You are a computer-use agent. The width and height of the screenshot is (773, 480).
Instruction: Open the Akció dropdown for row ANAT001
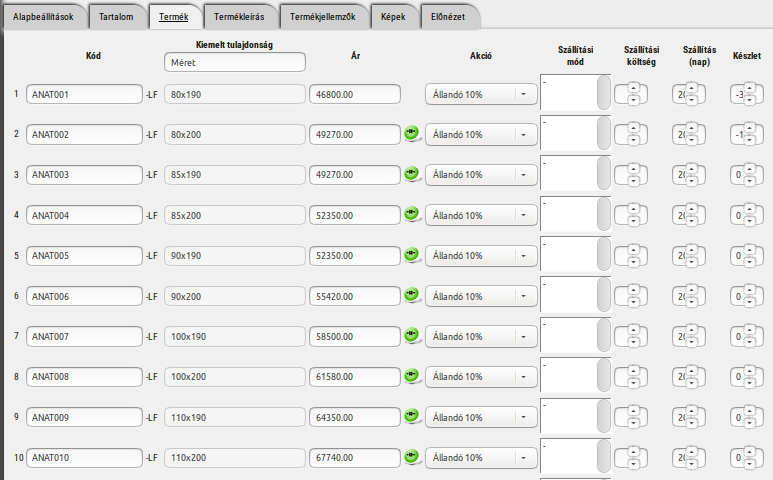click(481, 94)
